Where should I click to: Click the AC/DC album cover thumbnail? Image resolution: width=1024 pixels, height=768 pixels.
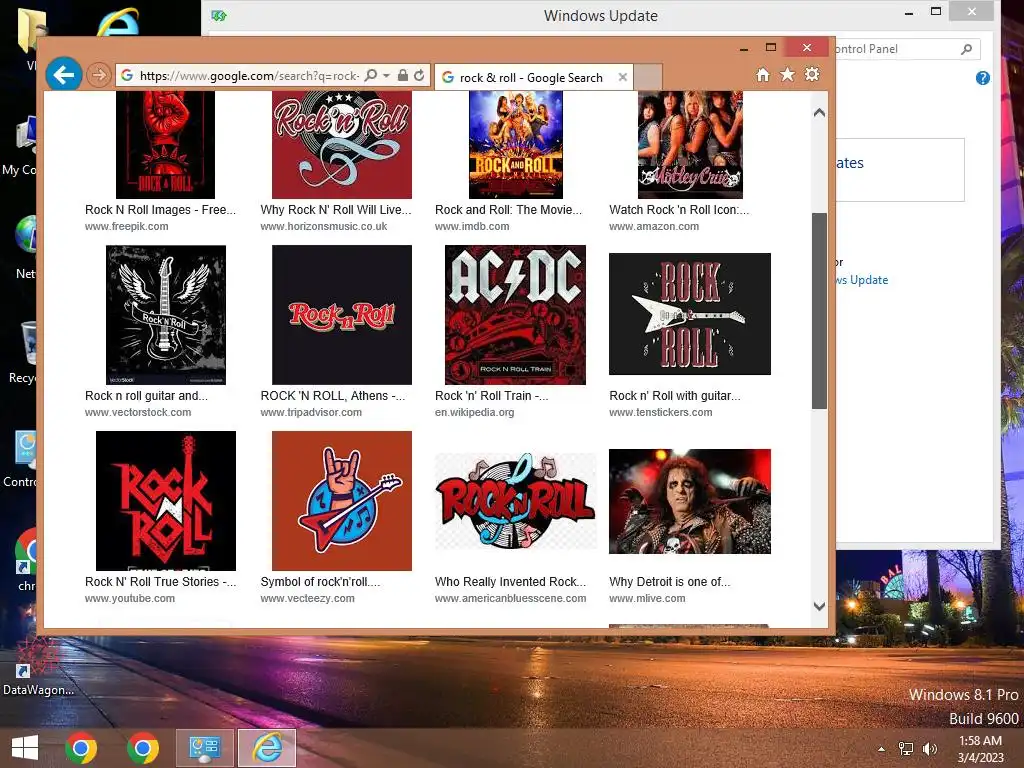click(x=515, y=315)
